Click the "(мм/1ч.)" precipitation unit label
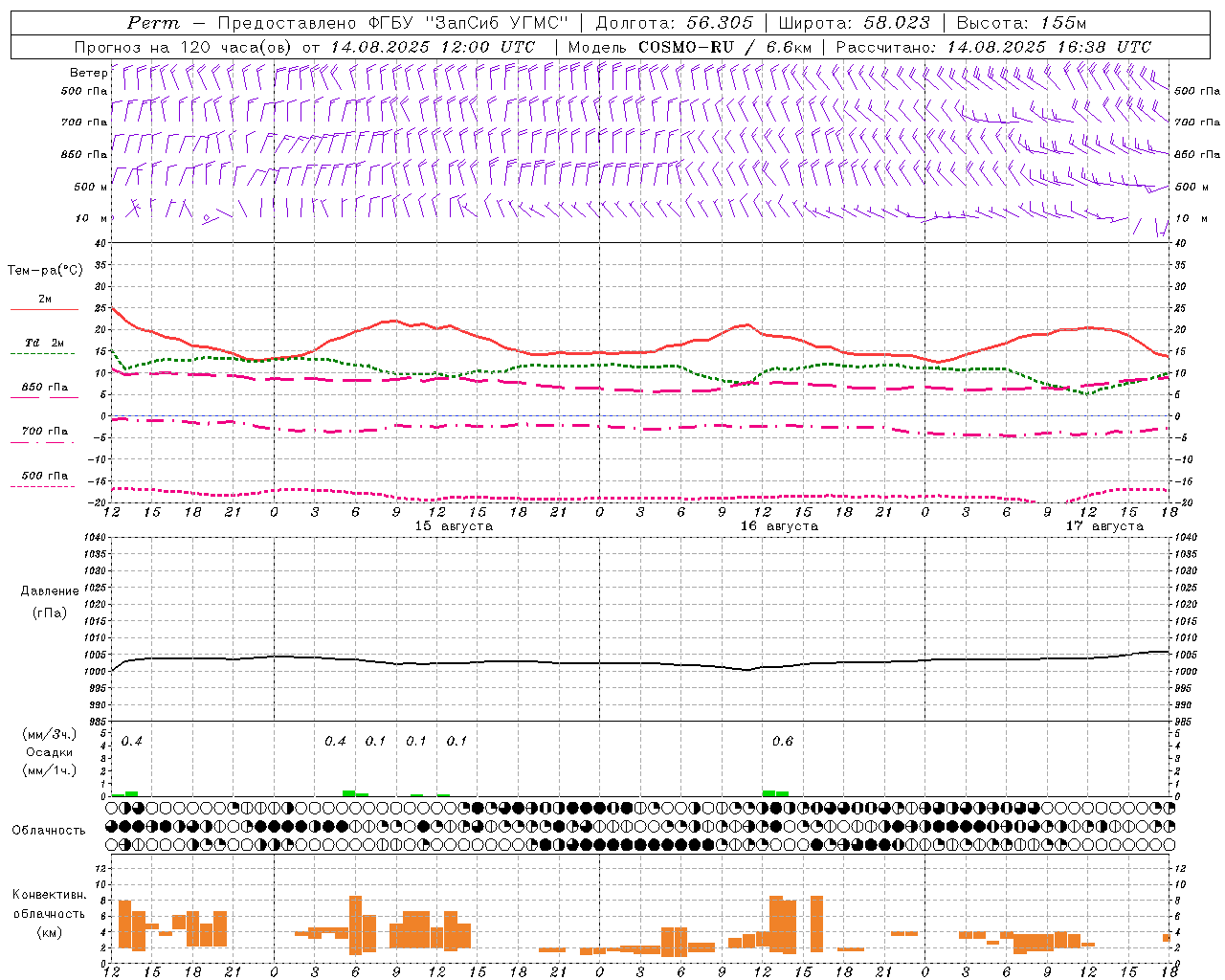1225x980 pixels. tap(50, 770)
